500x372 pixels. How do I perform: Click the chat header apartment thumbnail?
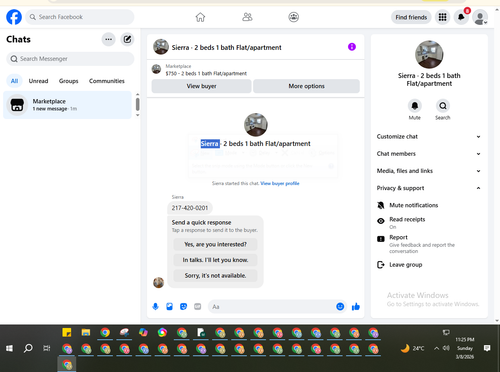coord(161,47)
